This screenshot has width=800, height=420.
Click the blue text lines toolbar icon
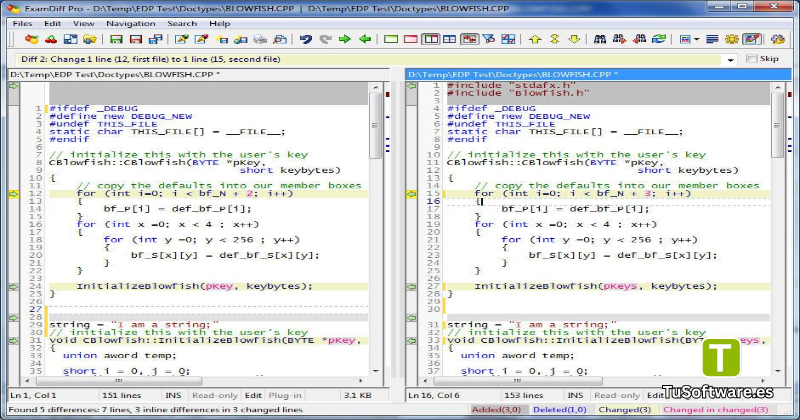712,39
